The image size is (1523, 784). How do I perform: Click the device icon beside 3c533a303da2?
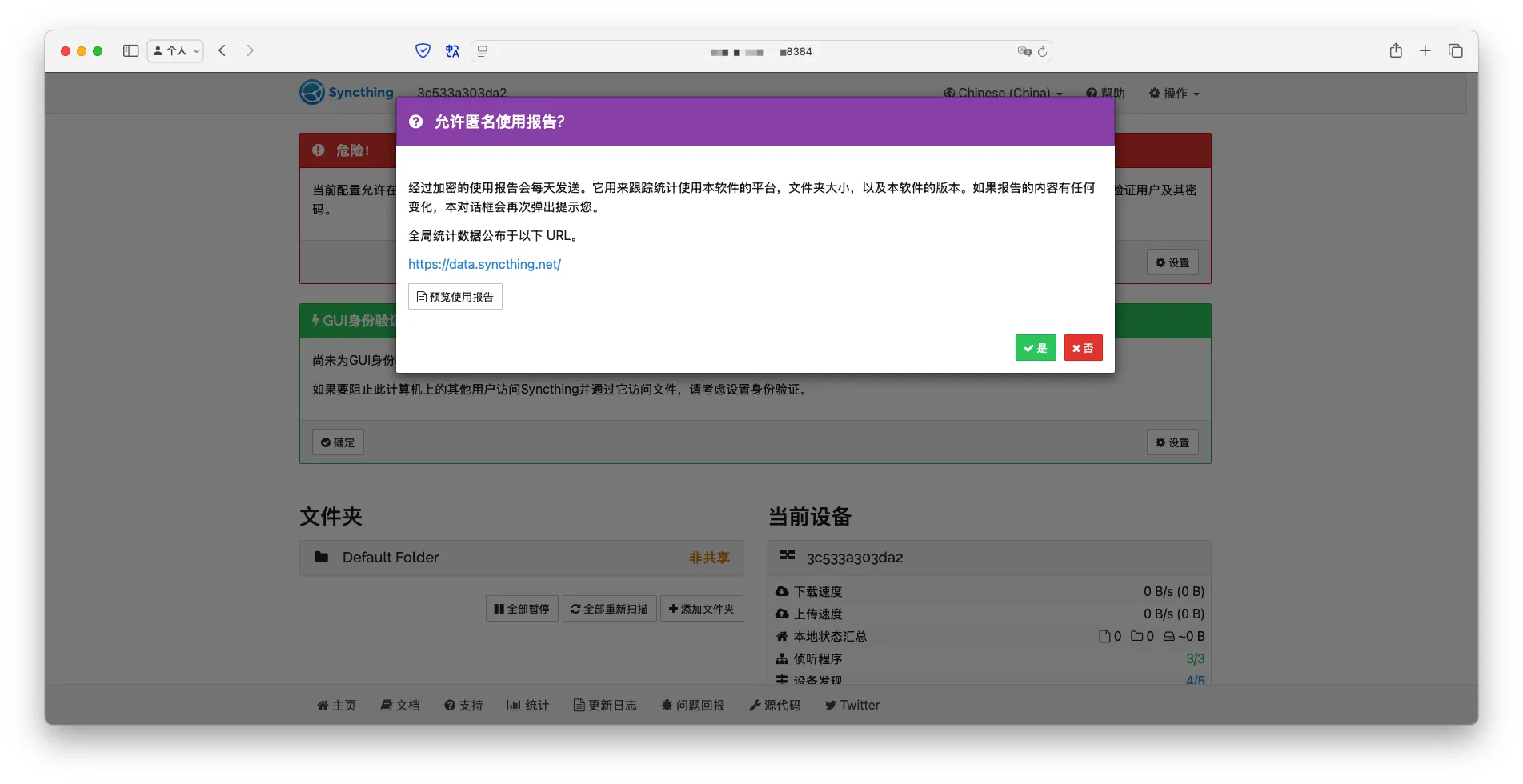(x=788, y=555)
